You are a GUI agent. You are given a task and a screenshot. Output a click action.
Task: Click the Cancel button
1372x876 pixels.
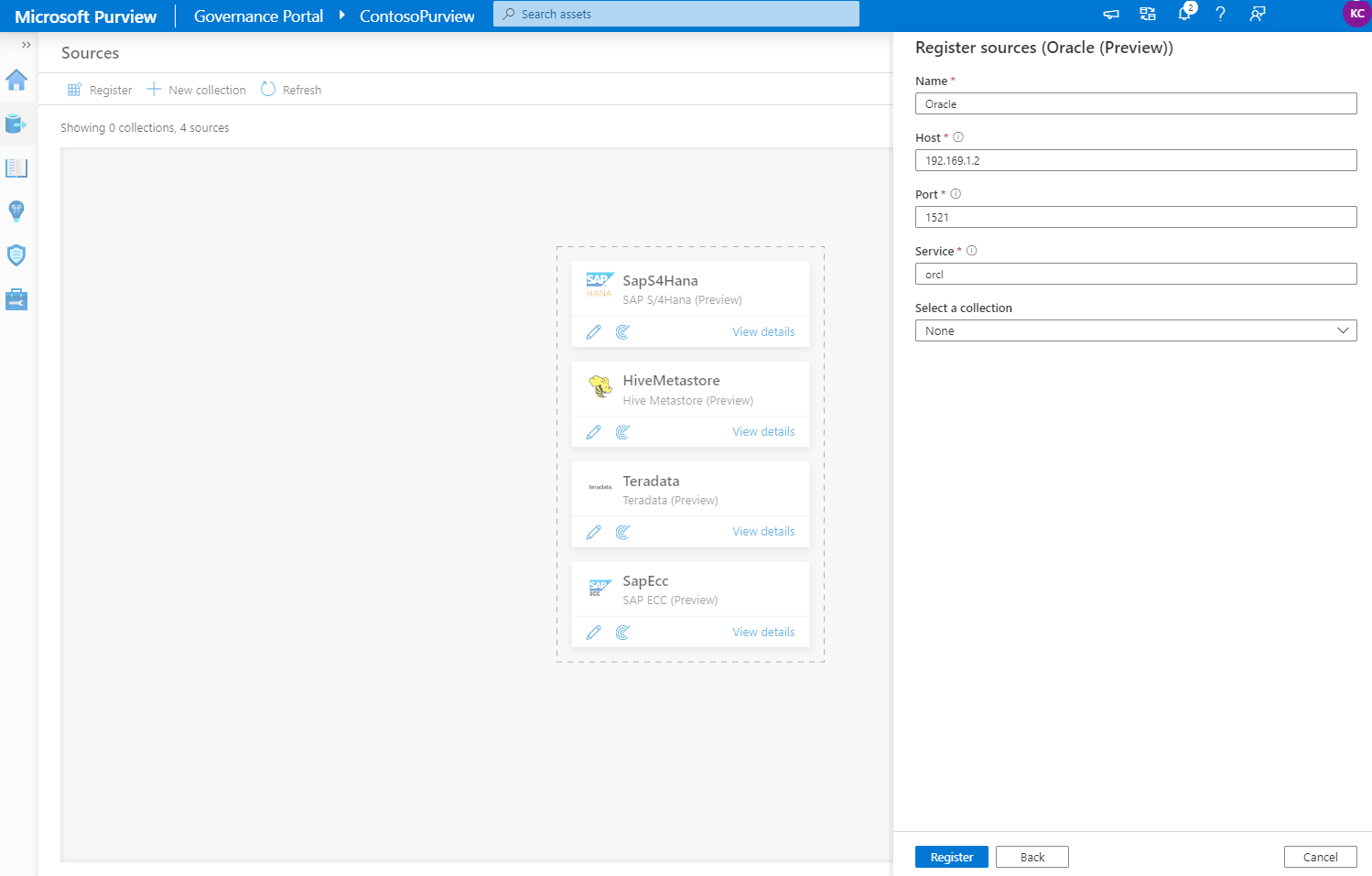(1321, 857)
